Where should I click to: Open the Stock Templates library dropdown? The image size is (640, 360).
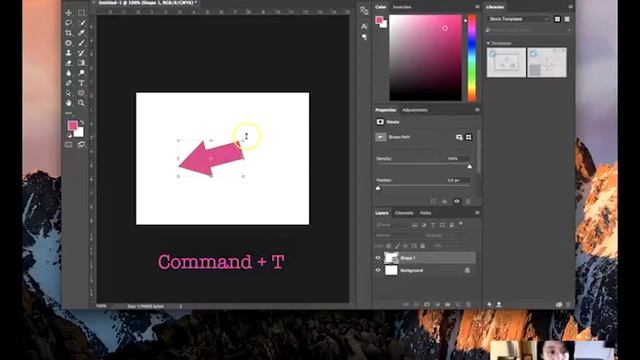(x=518, y=19)
